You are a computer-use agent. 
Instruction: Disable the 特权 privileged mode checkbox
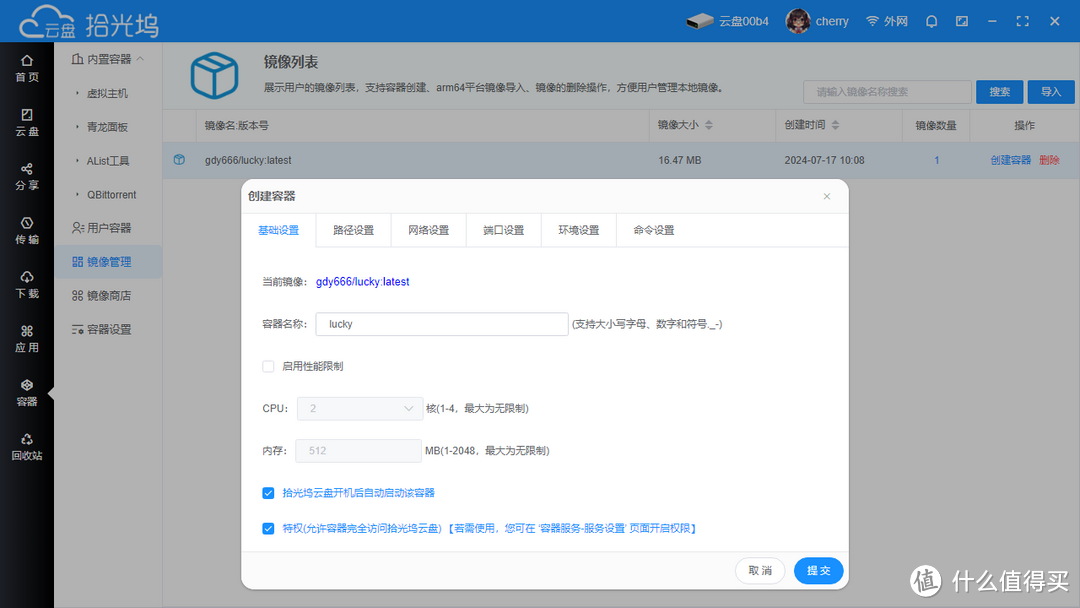pos(268,528)
